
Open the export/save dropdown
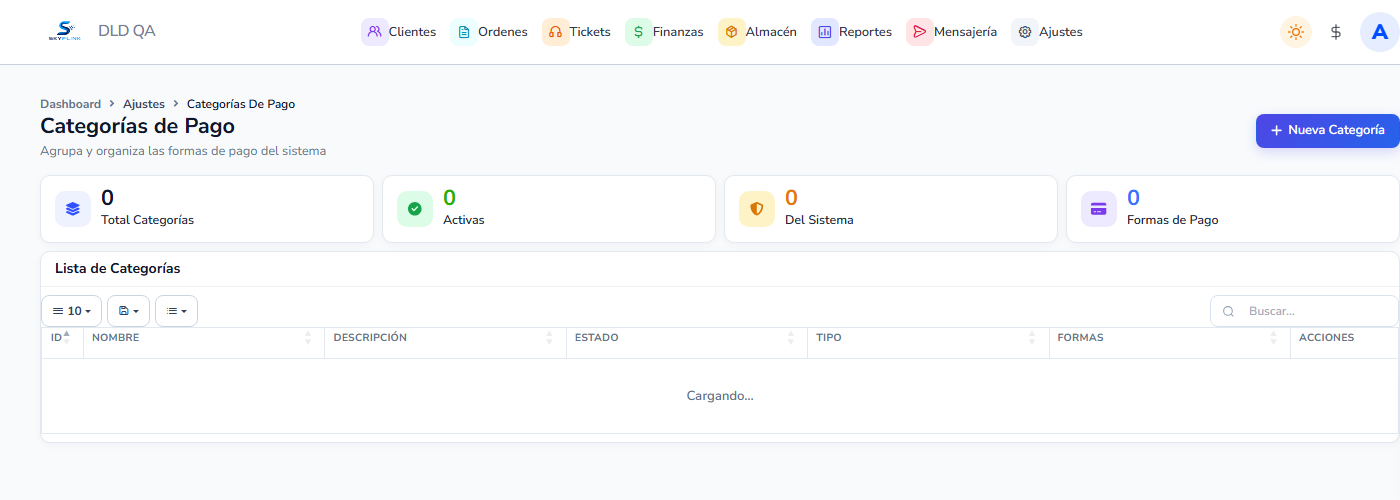pyautogui.click(x=129, y=311)
